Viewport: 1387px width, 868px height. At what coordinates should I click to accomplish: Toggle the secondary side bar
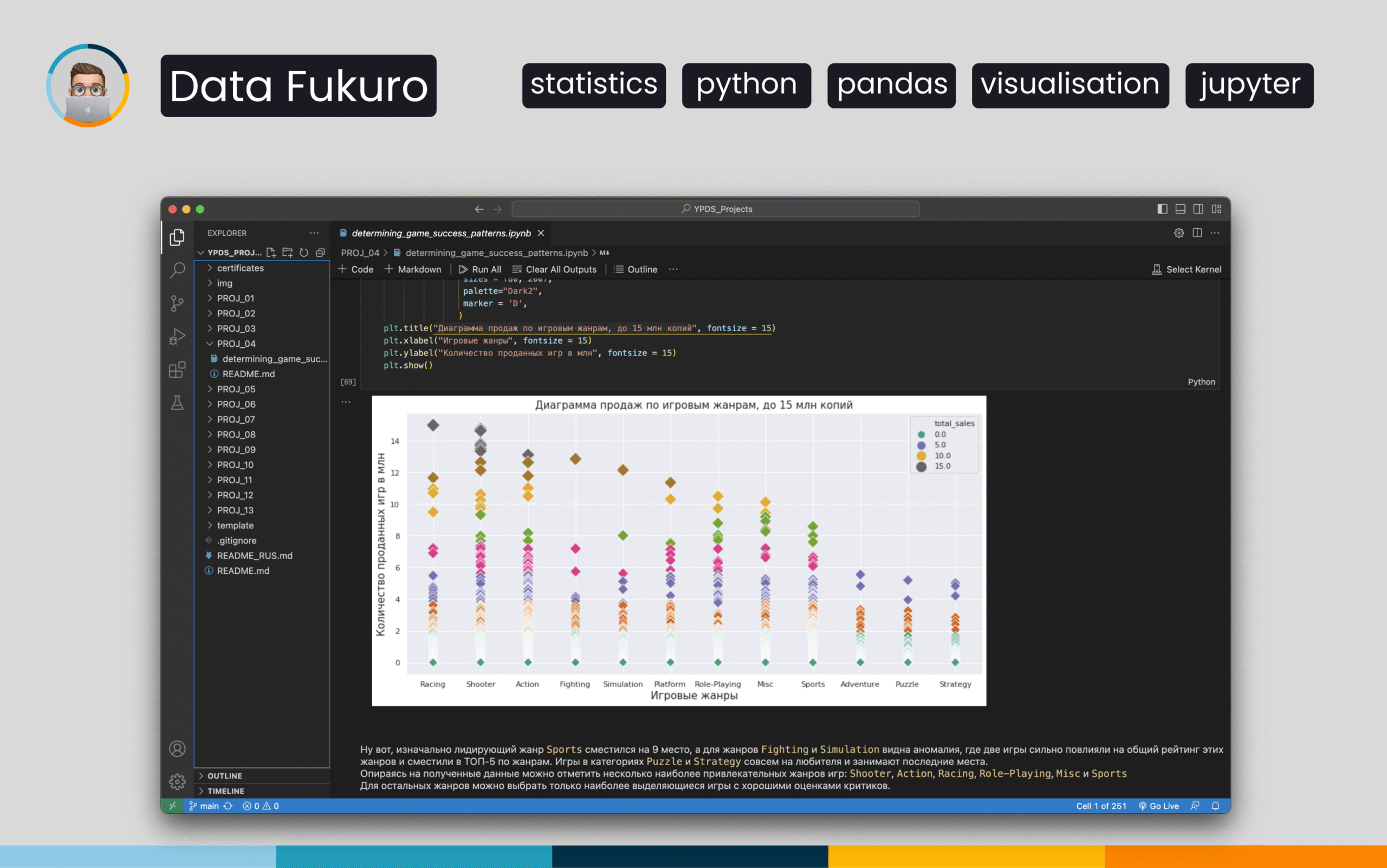1198,209
